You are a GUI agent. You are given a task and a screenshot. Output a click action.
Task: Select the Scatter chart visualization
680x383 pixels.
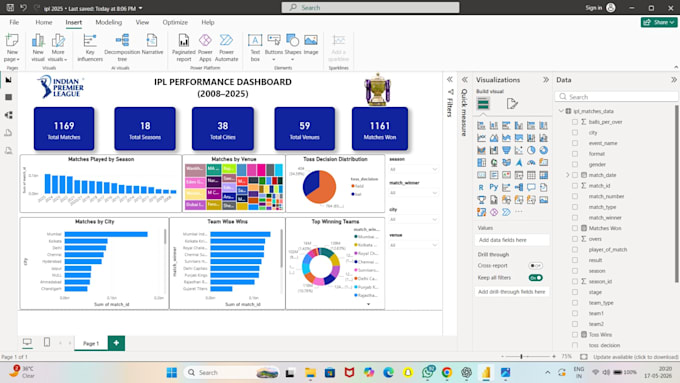[x=519, y=150]
